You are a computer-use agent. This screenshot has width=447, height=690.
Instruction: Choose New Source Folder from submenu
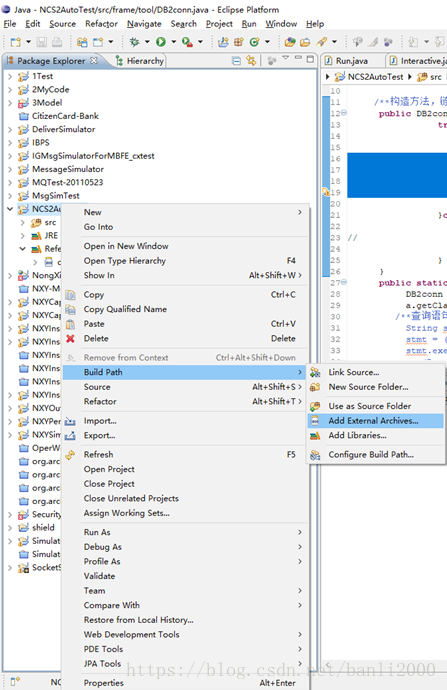[375, 387]
